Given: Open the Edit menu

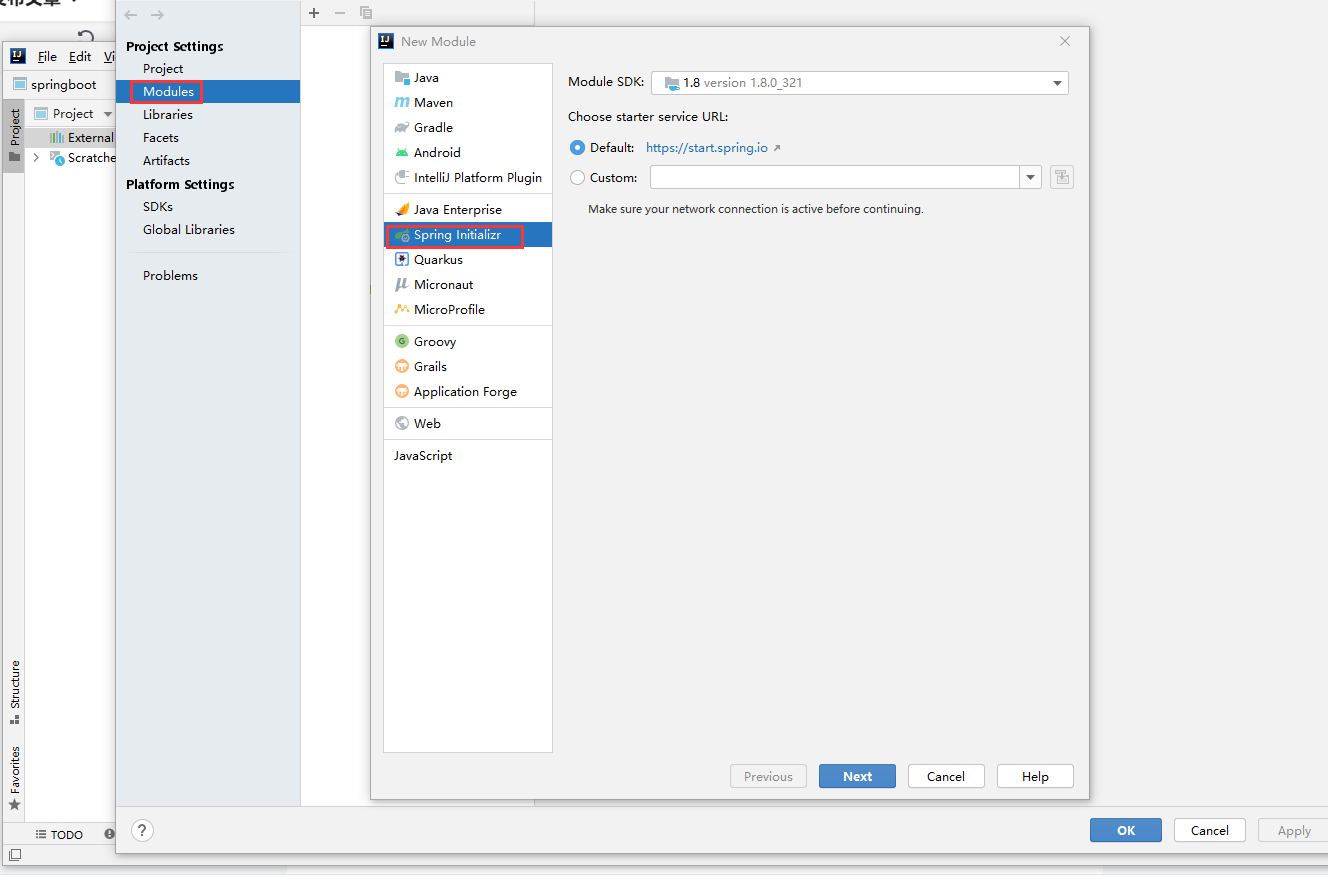Looking at the screenshot, I should coord(80,57).
